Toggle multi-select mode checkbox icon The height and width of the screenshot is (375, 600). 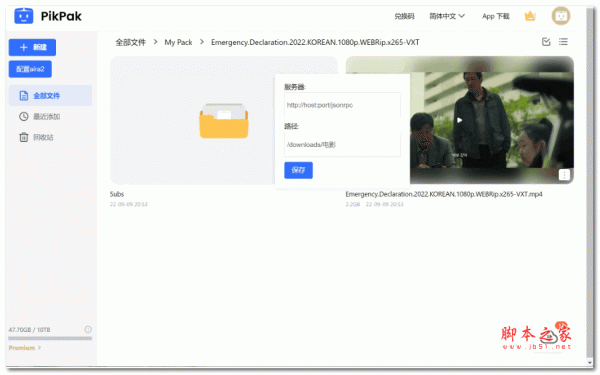[x=546, y=42]
